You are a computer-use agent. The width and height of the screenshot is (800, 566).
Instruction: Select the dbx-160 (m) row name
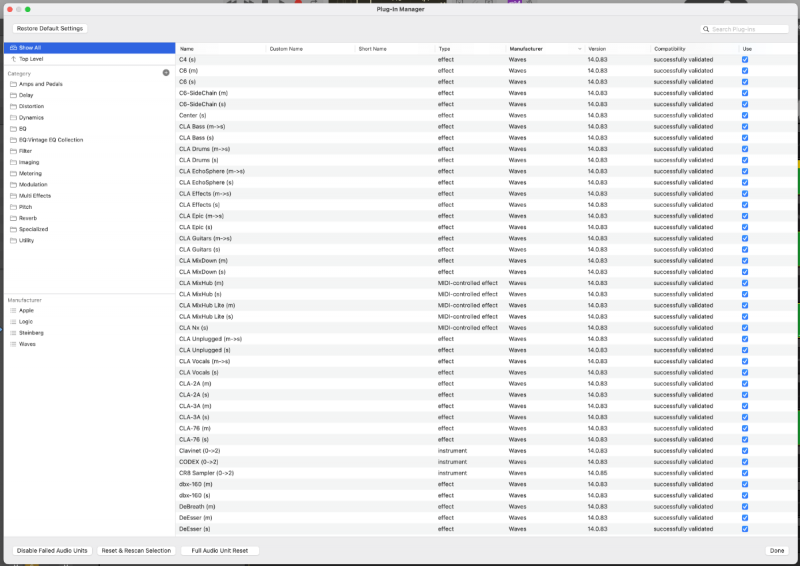point(195,484)
